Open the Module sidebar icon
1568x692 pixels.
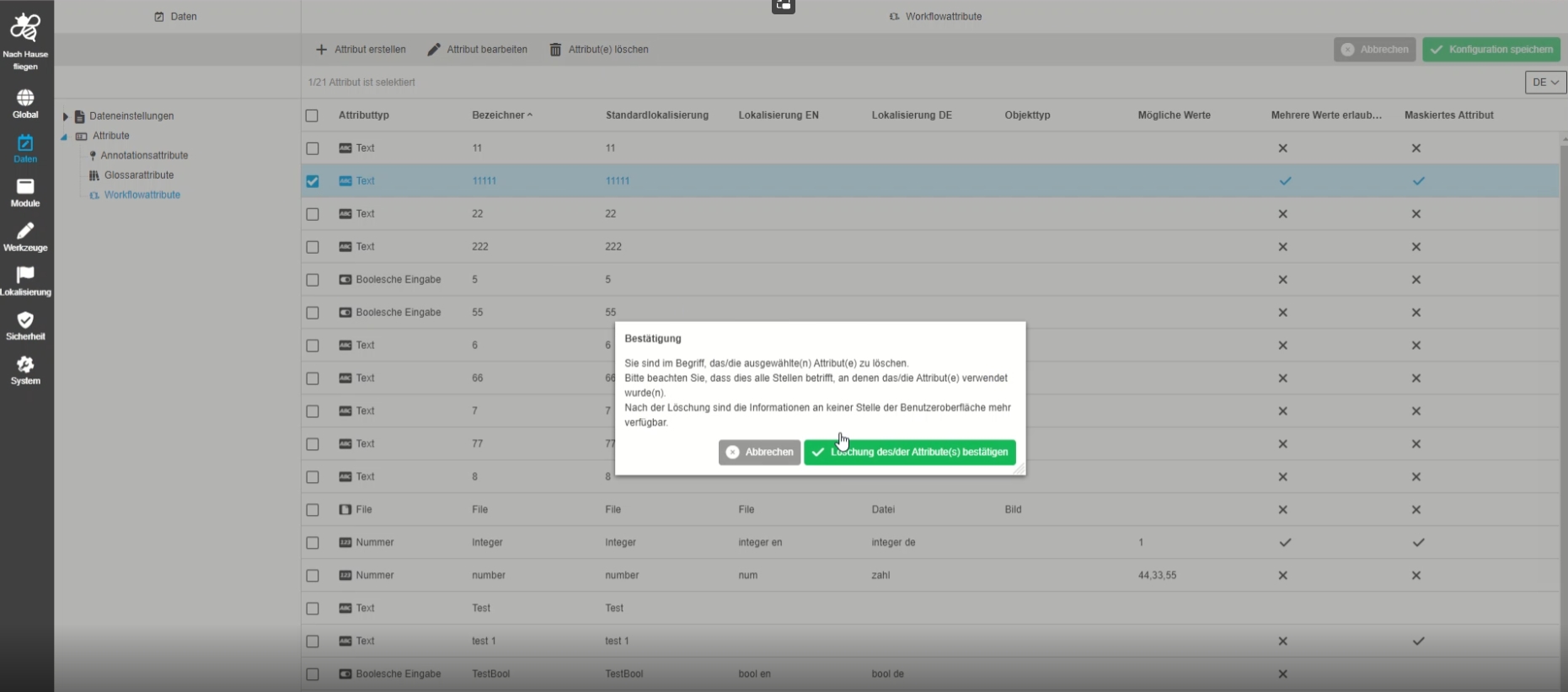point(25,192)
